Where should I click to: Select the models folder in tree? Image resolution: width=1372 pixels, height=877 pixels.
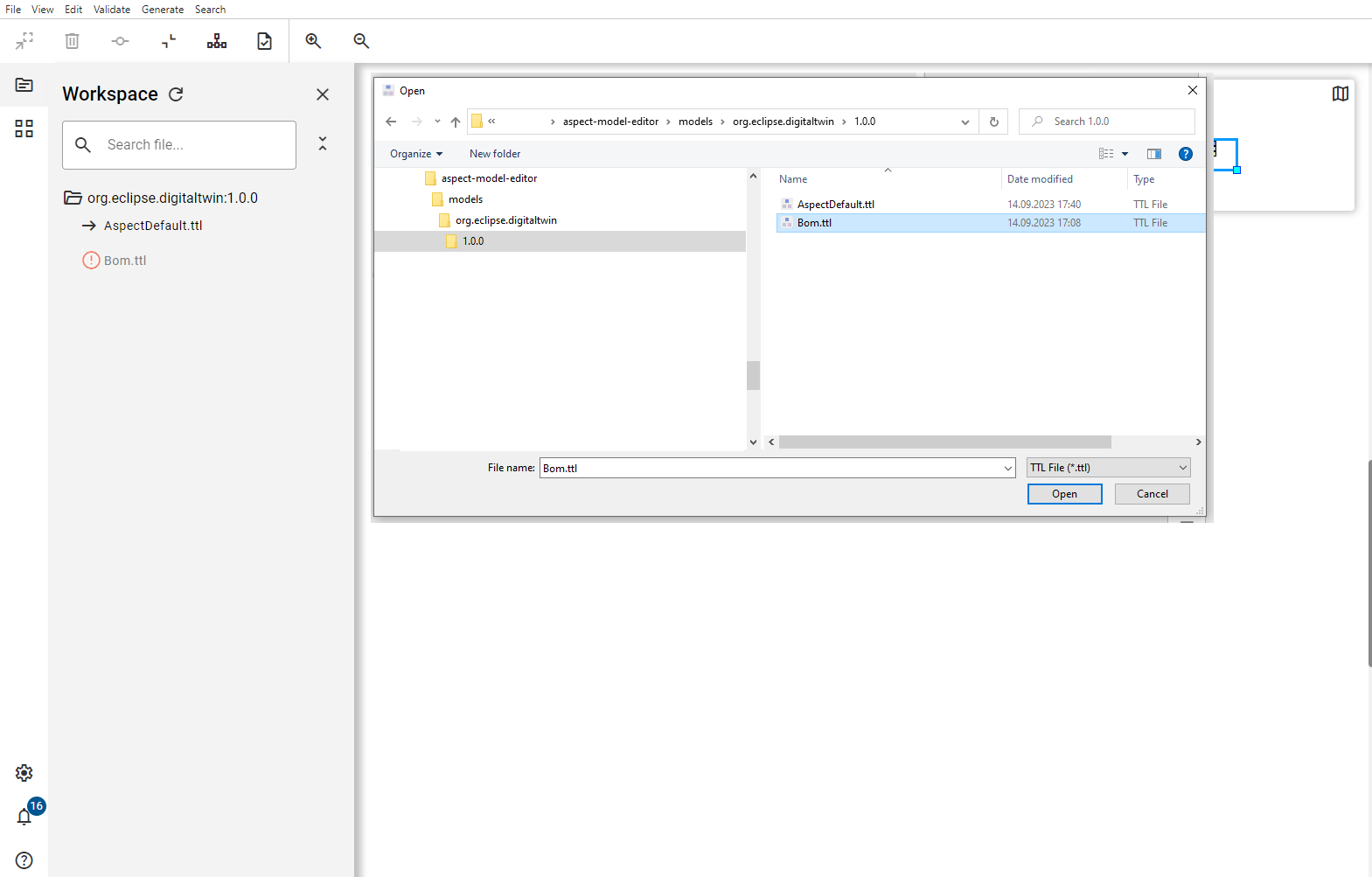coord(465,199)
